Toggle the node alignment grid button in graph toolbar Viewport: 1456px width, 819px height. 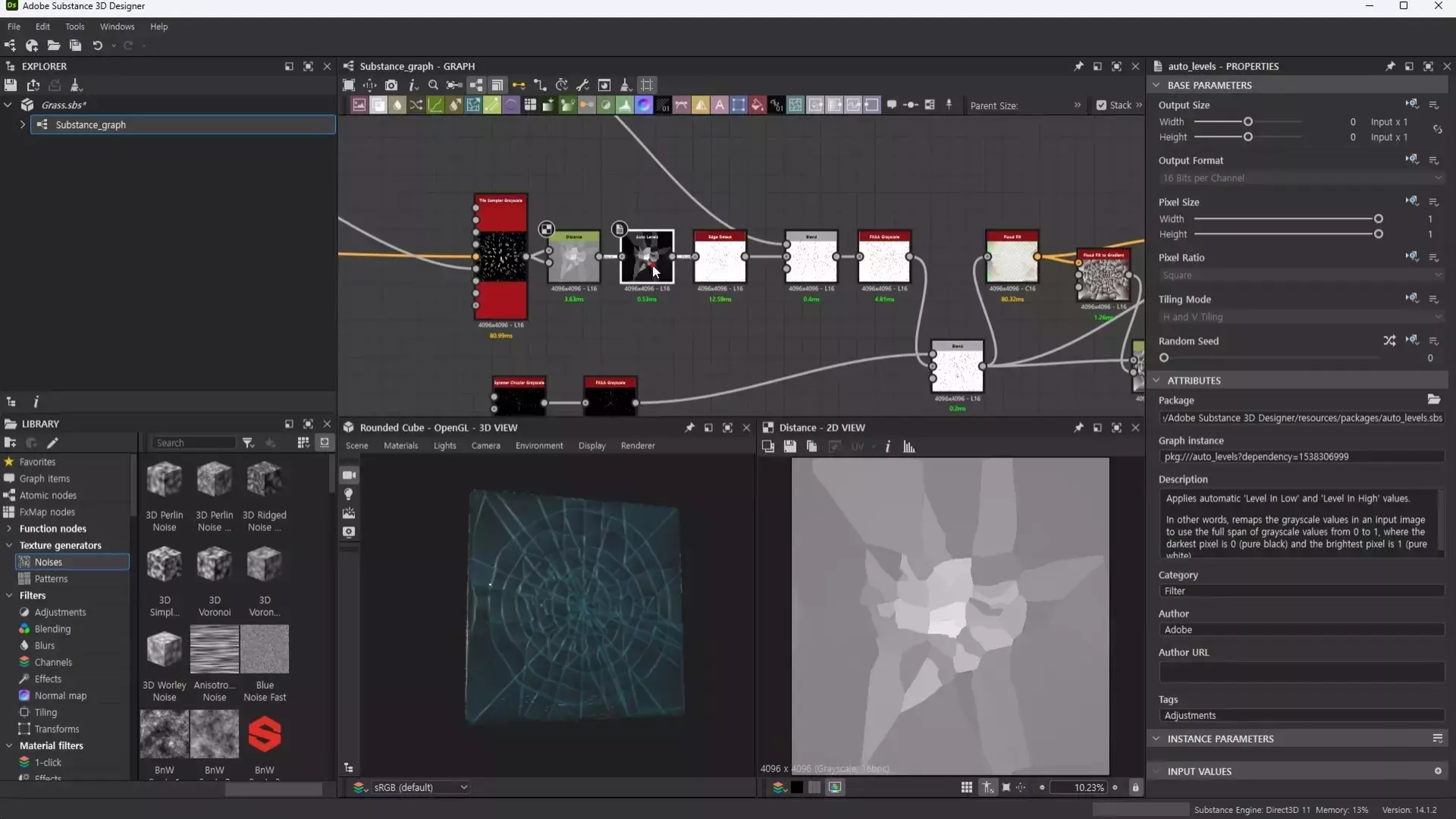coord(647,85)
